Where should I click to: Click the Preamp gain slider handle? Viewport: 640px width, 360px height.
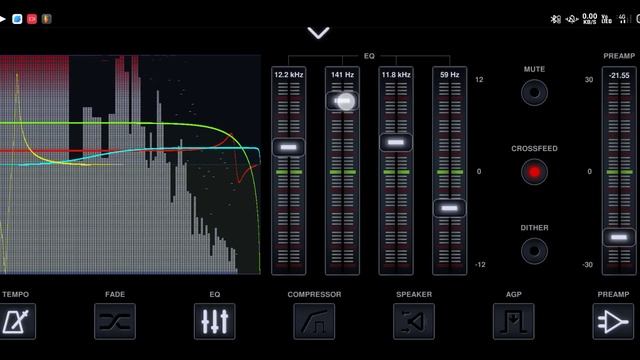pos(619,237)
